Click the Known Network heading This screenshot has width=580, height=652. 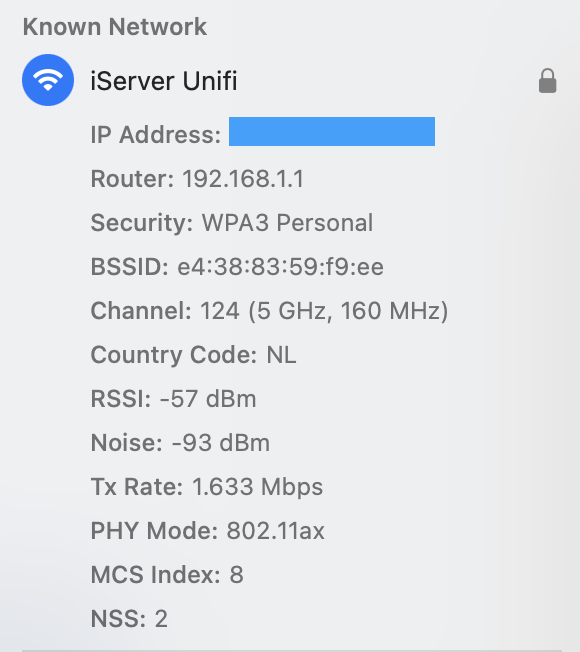114,27
